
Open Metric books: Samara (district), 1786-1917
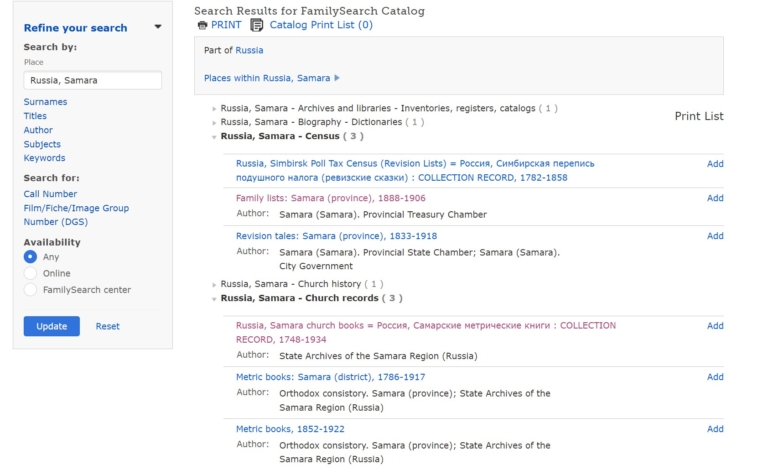[331, 377]
